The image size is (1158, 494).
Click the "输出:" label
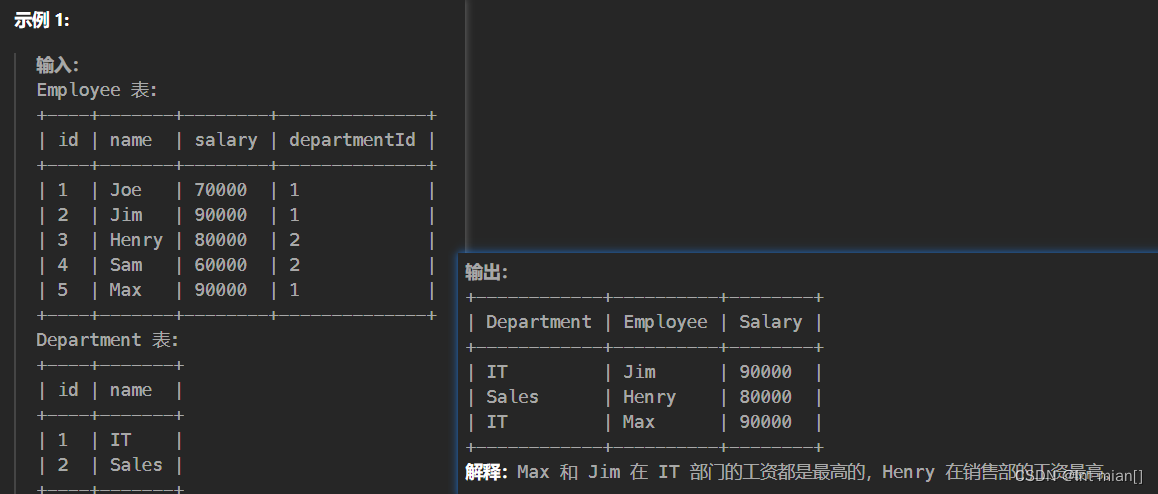click(x=486, y=272)
